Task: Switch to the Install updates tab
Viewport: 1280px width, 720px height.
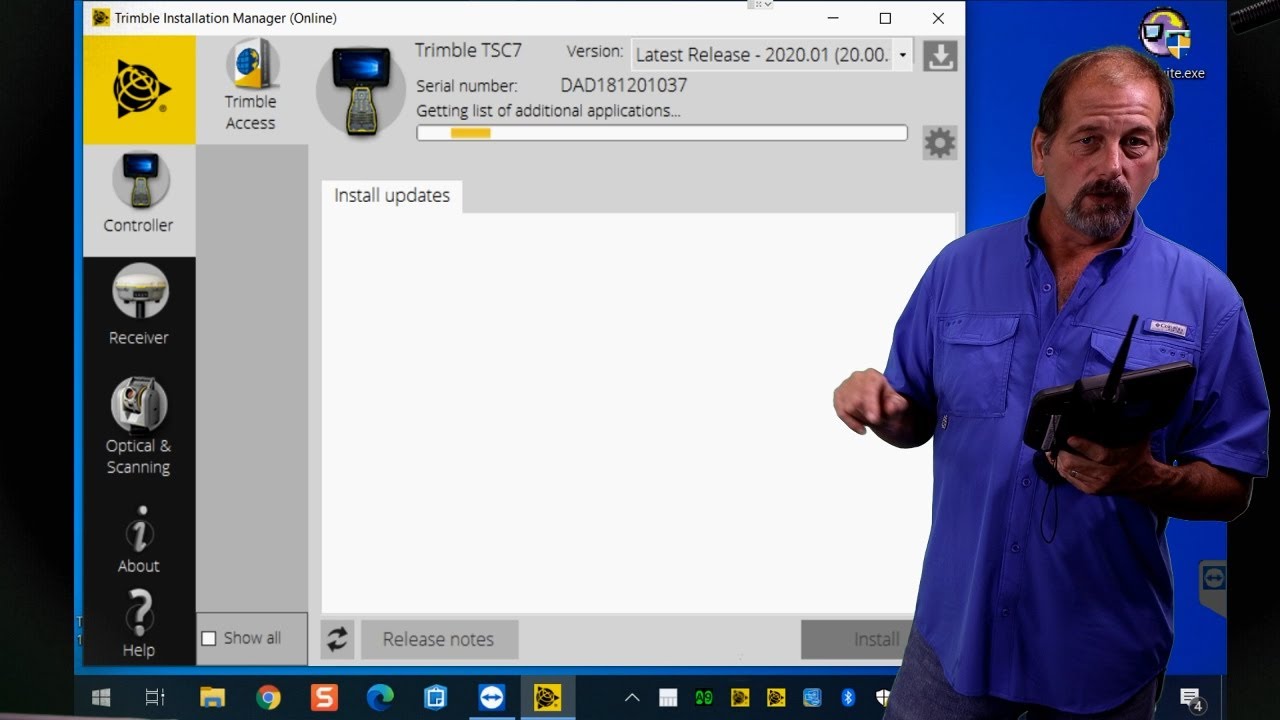Action: coord(392,196)
